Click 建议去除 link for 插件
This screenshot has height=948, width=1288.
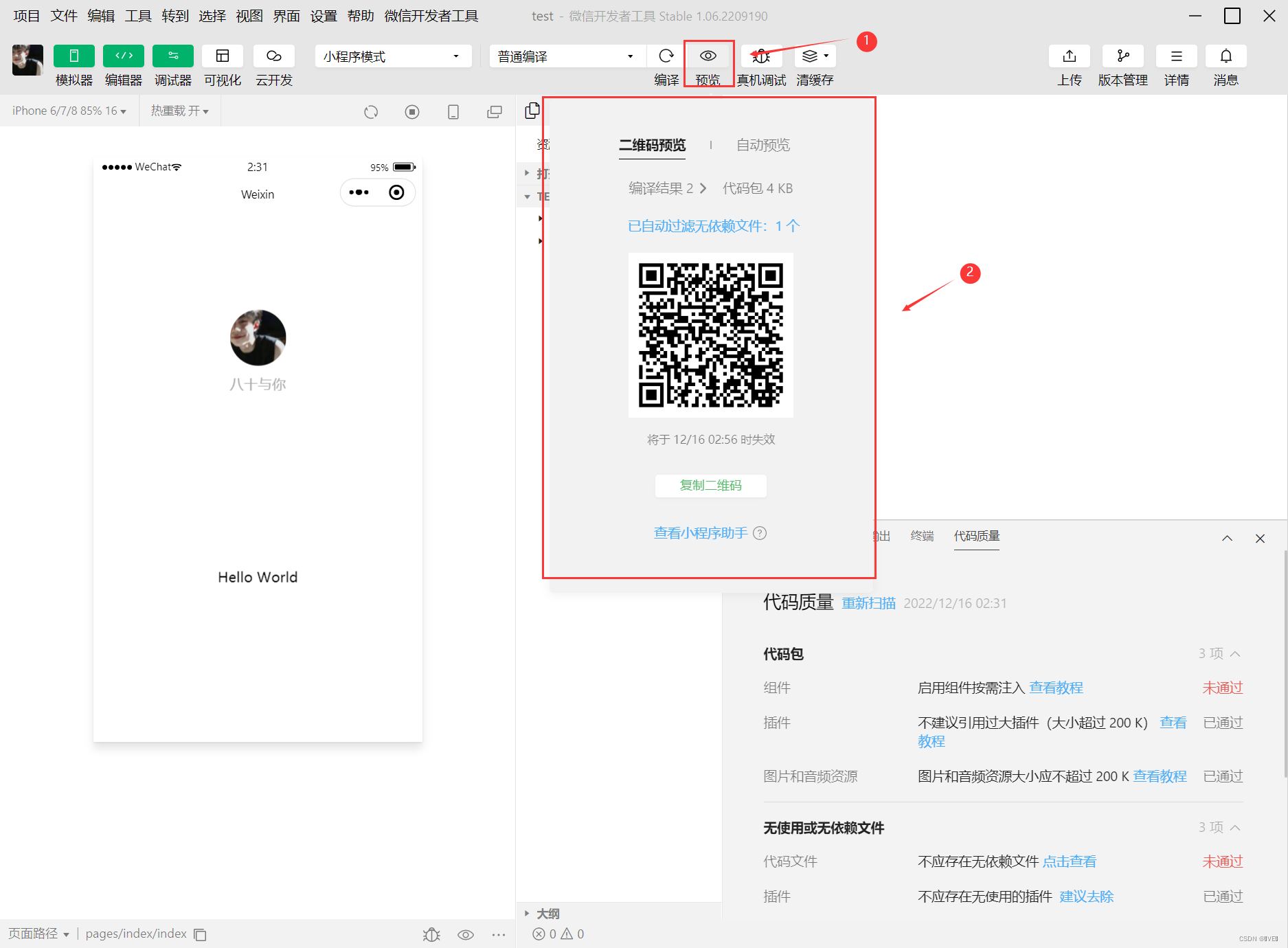point(1086,896)
